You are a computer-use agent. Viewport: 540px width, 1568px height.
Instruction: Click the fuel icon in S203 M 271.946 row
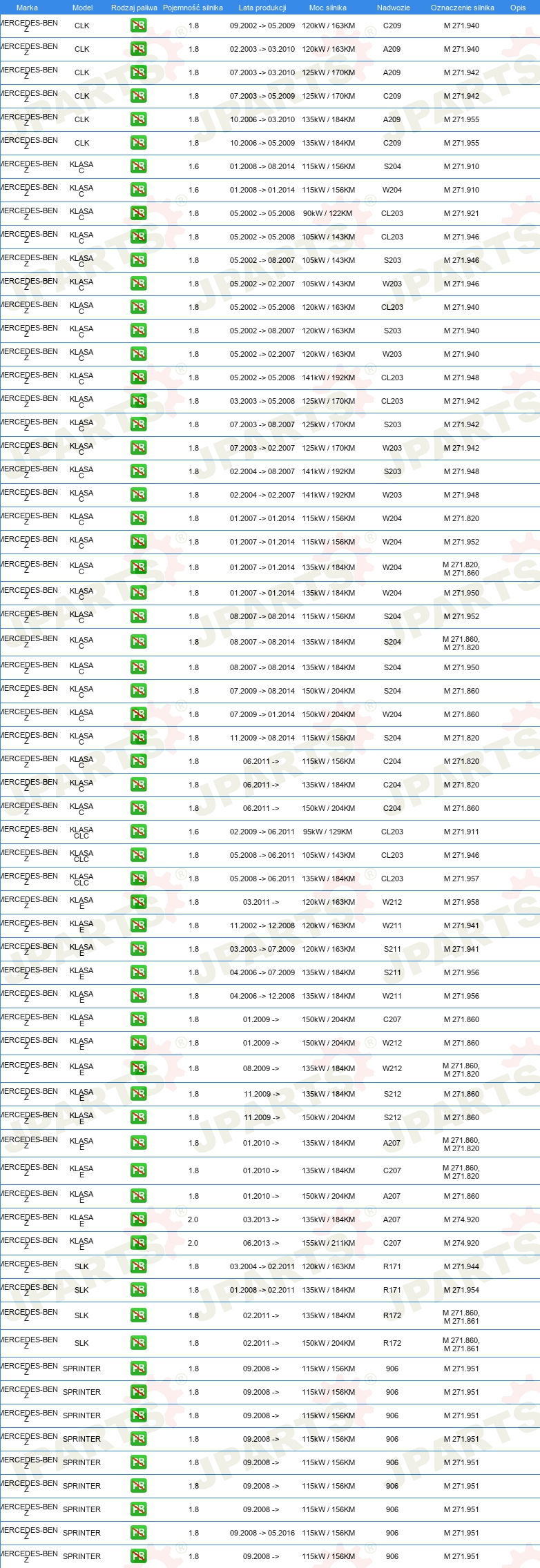click(138, 261)
